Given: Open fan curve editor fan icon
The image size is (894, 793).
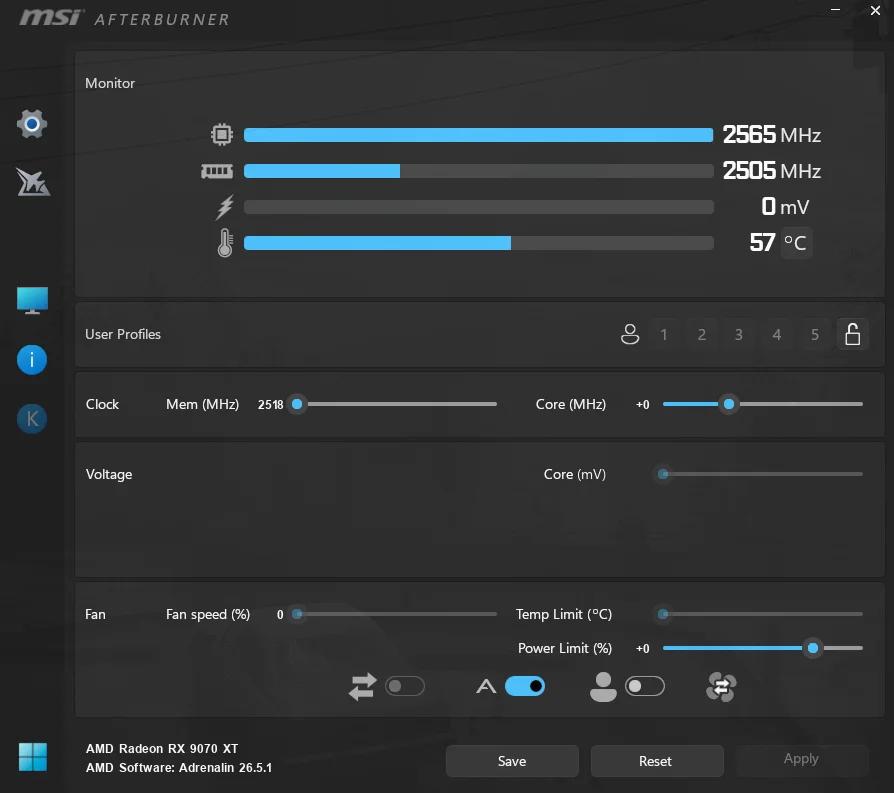Looking at the screenshot, I should (721, 686).
